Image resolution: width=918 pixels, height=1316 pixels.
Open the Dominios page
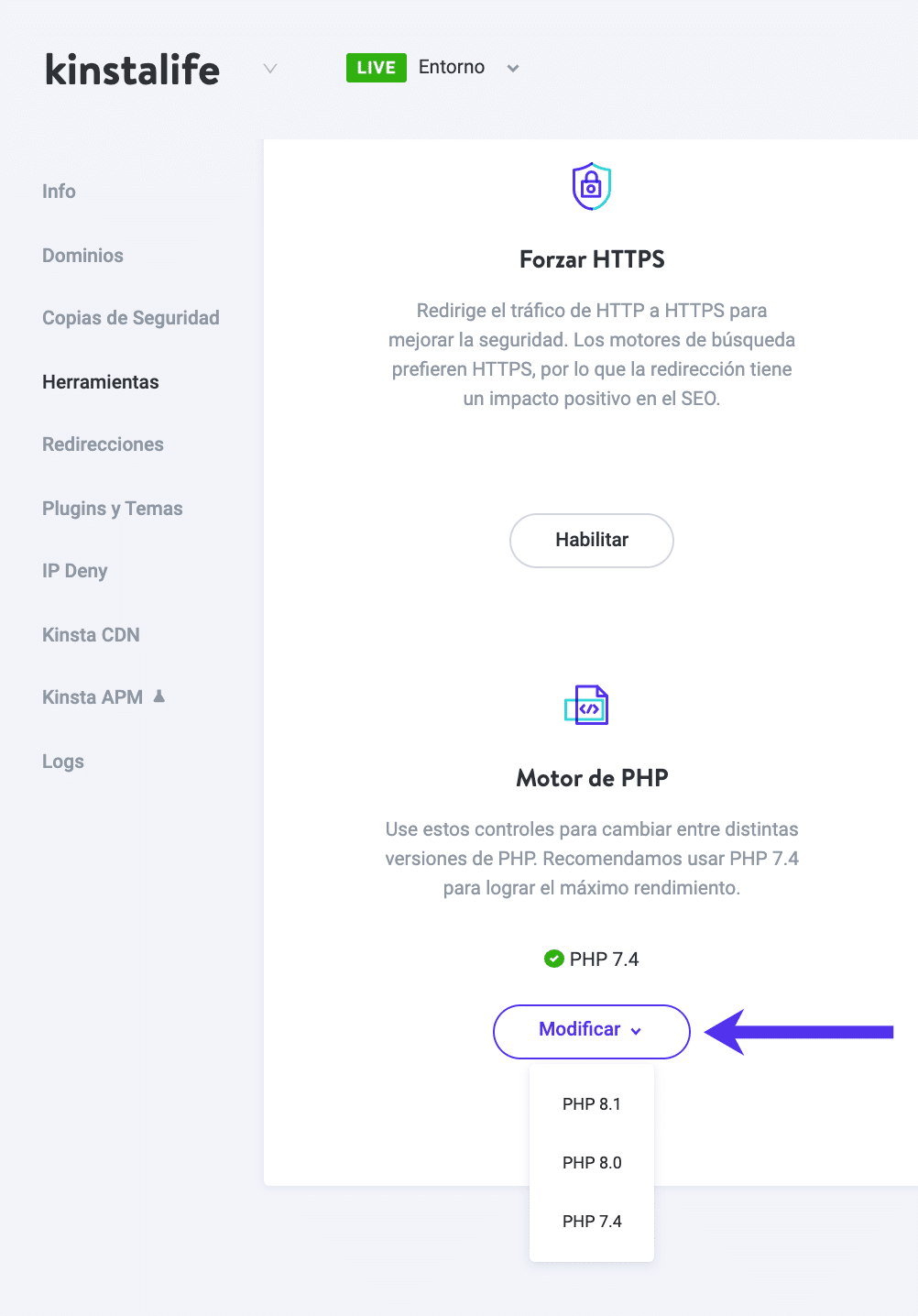point(82,256)
